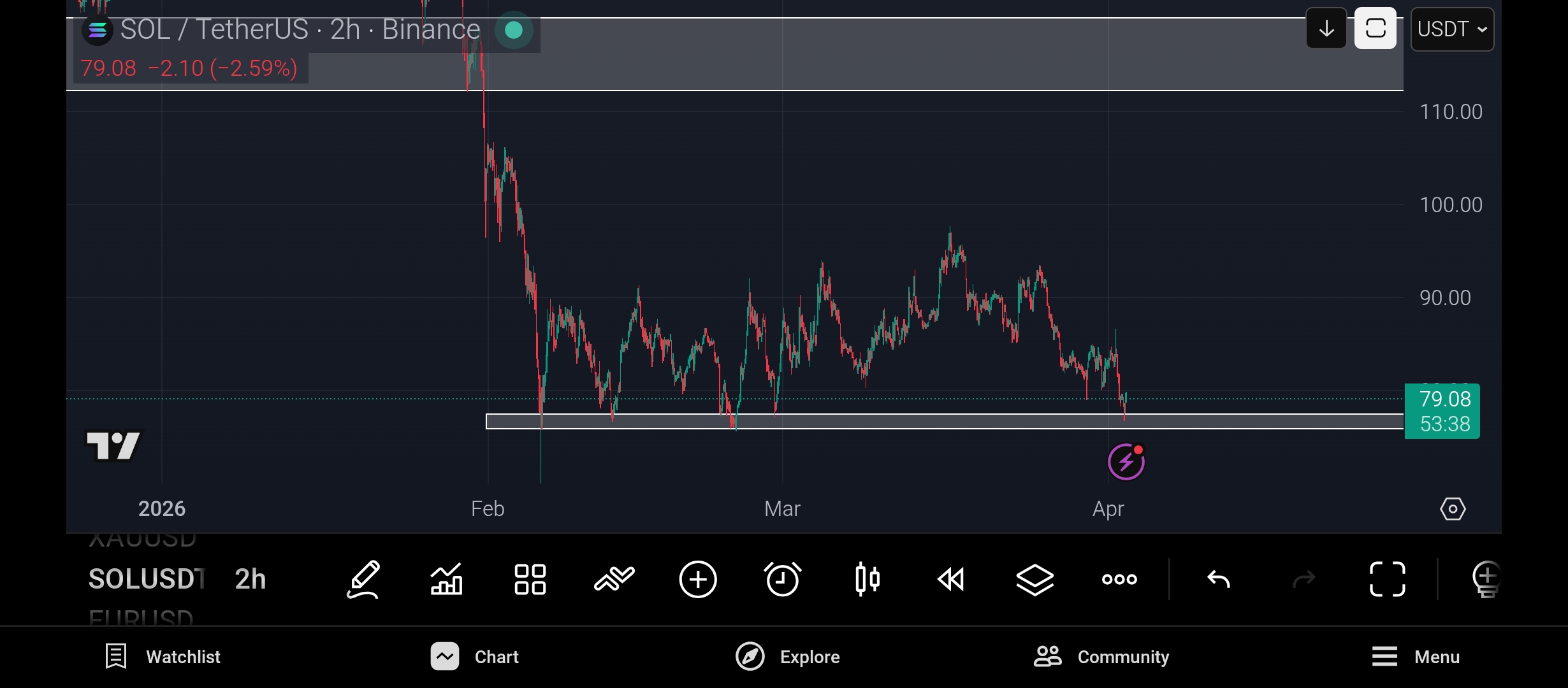Open the drawing tools pencil icon

pyautogui.click(x=363, y=580)
